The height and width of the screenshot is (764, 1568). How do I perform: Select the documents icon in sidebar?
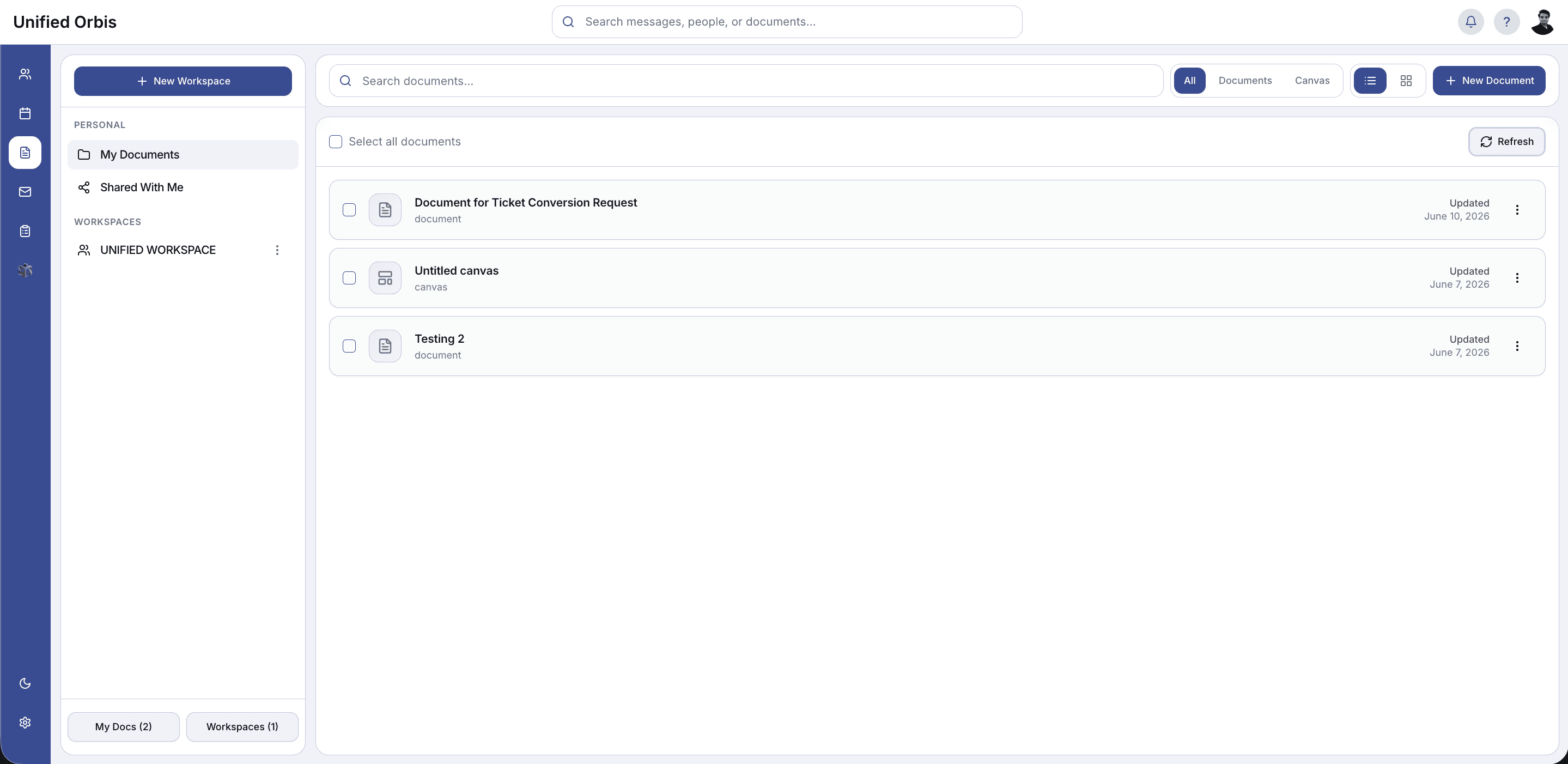click(x=25, y=153)
